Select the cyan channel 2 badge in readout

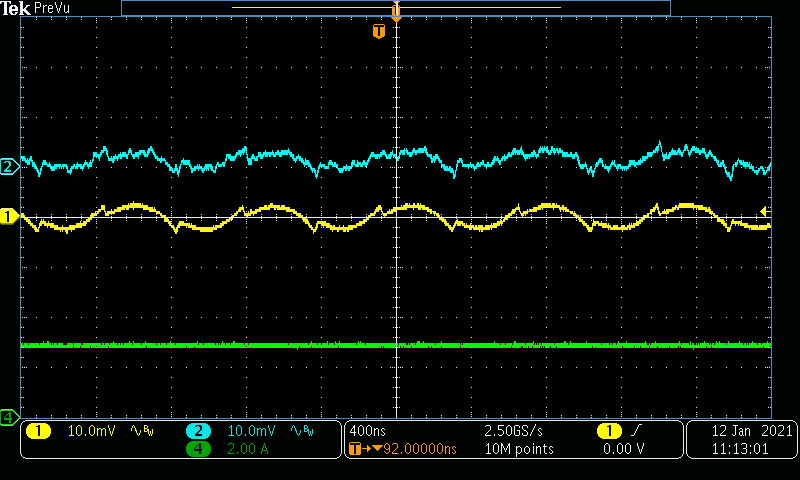[x=198, y=431]
